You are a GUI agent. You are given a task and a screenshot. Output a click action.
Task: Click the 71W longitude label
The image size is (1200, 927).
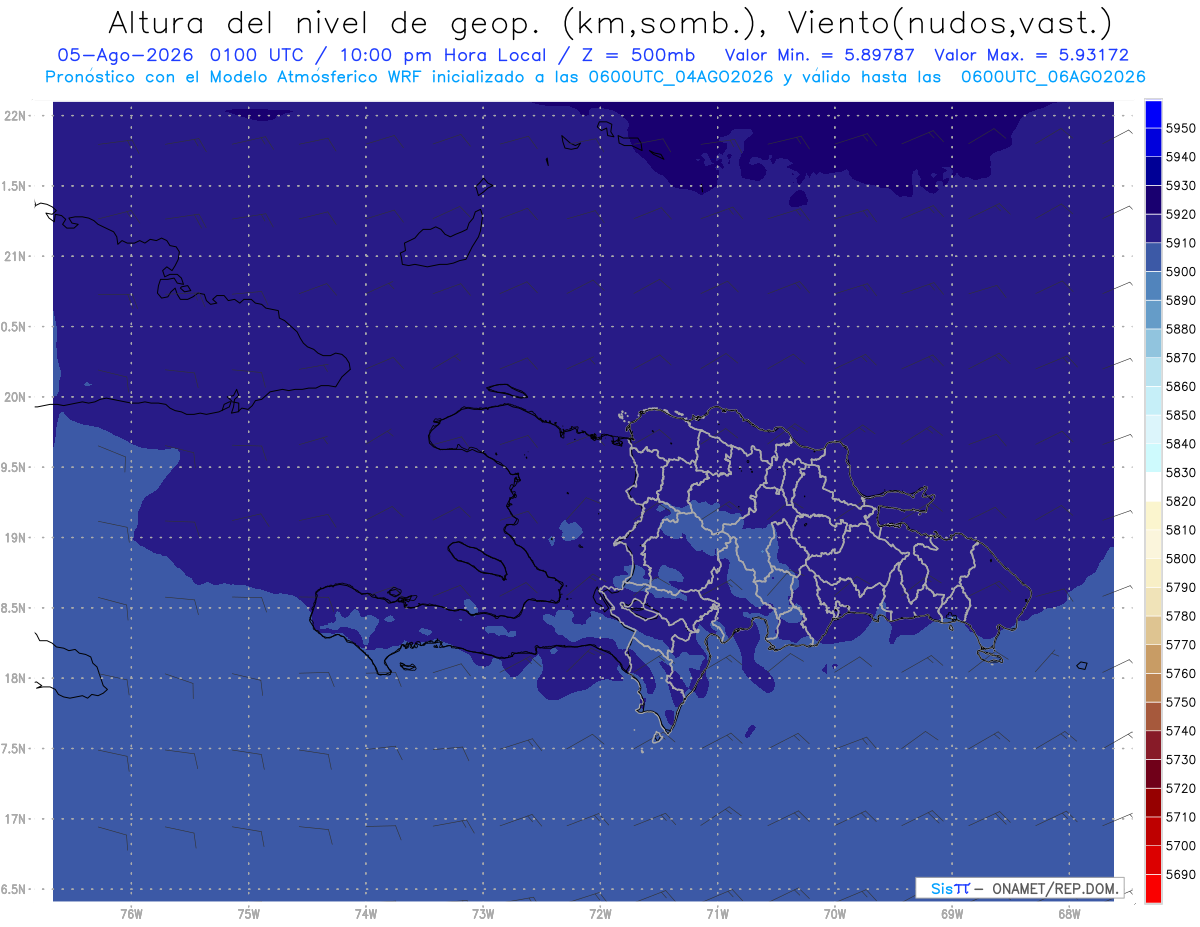717,914
